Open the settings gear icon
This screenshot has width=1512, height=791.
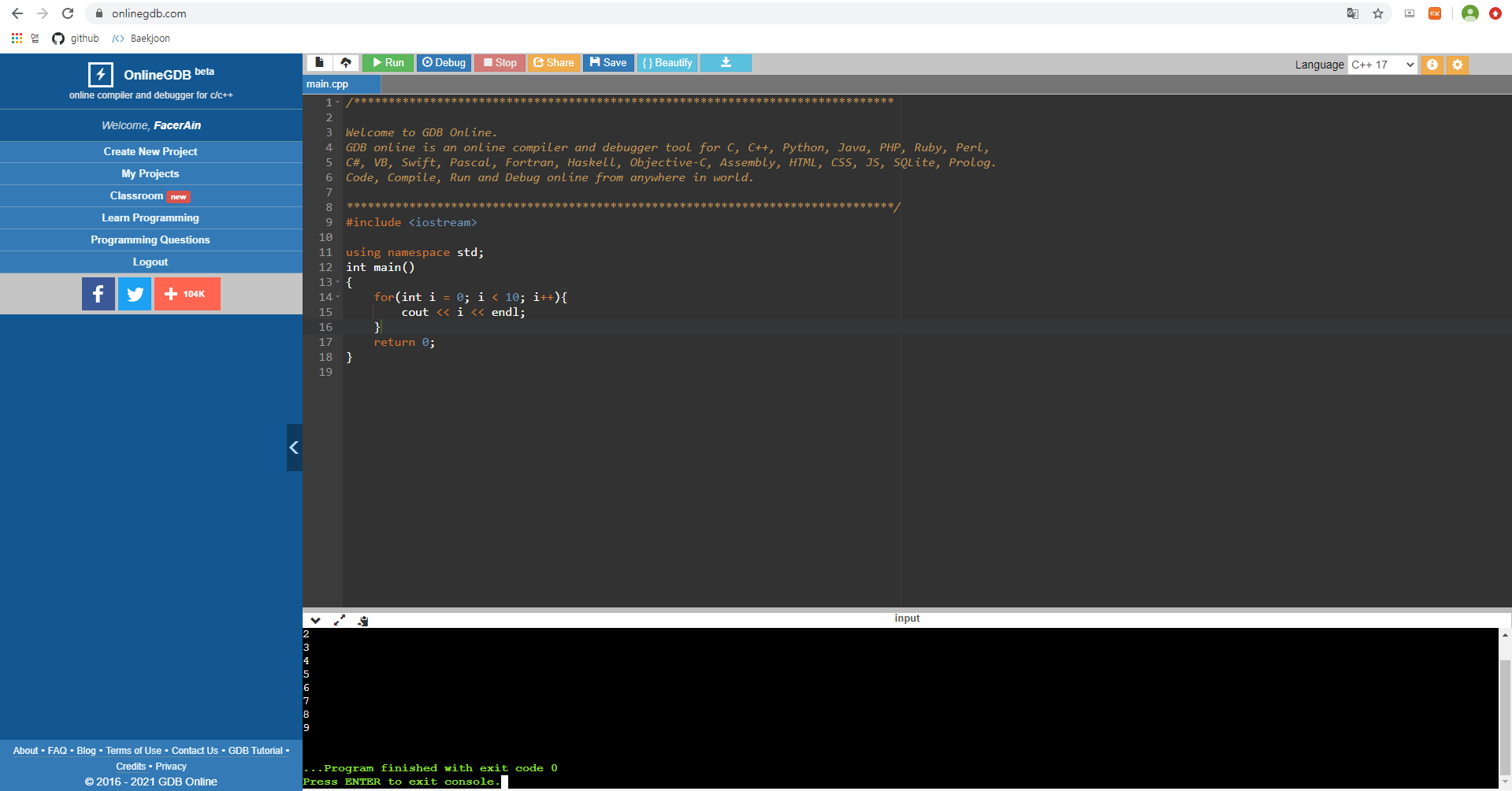click(1458, 65)
